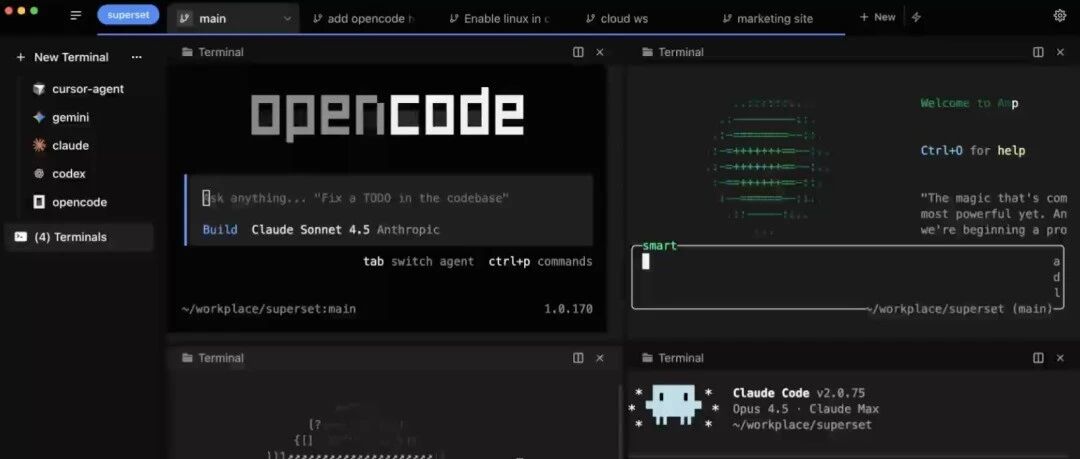The image size is (1080, 459).
Task: Click the New workspace button
Action: point(878,17)
